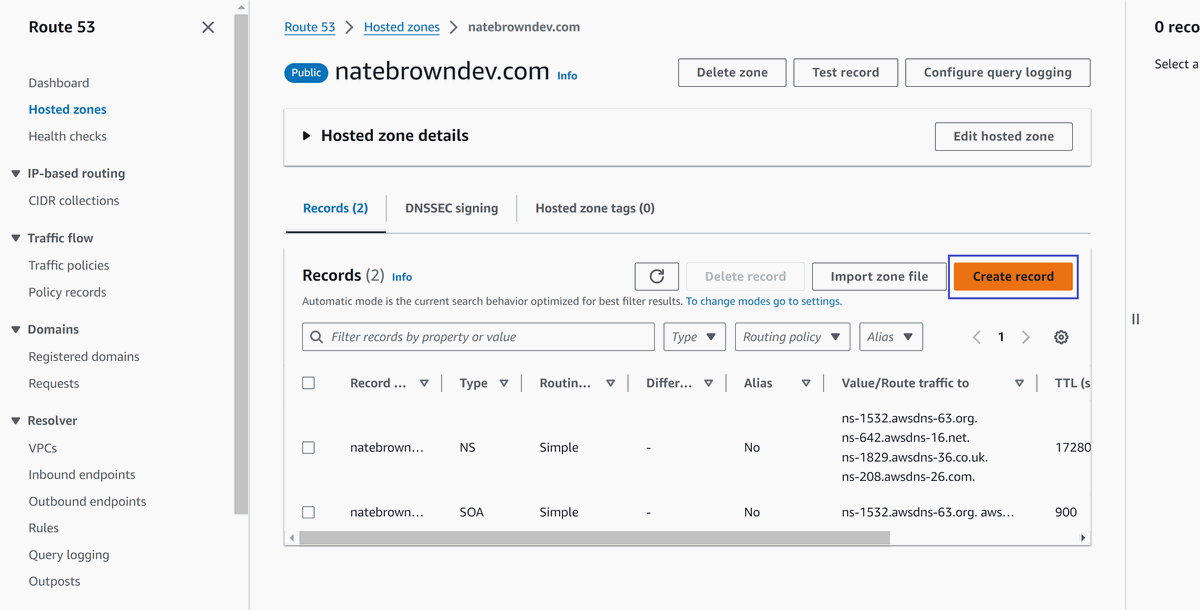
Task: Open Dashboard in sidebar
Action: [x=59, y=83]
